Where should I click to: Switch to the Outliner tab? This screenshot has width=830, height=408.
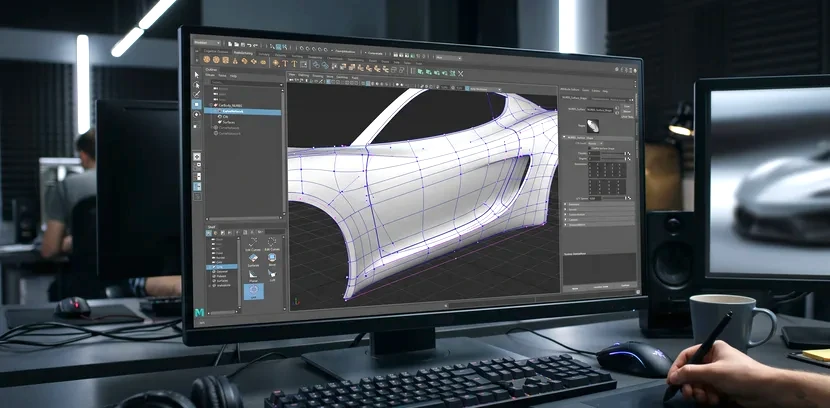click(x=211, y=69)
